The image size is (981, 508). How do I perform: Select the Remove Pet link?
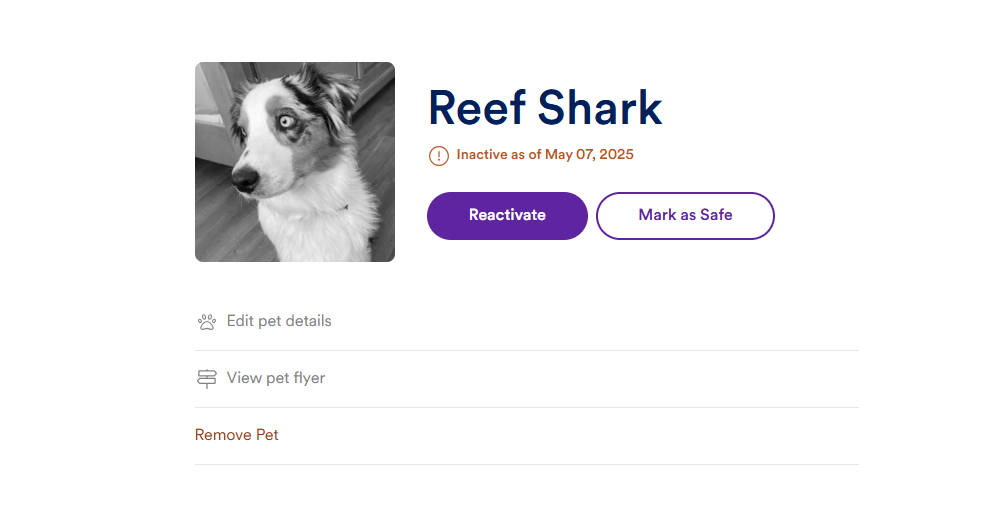click(x=236, y=435)
